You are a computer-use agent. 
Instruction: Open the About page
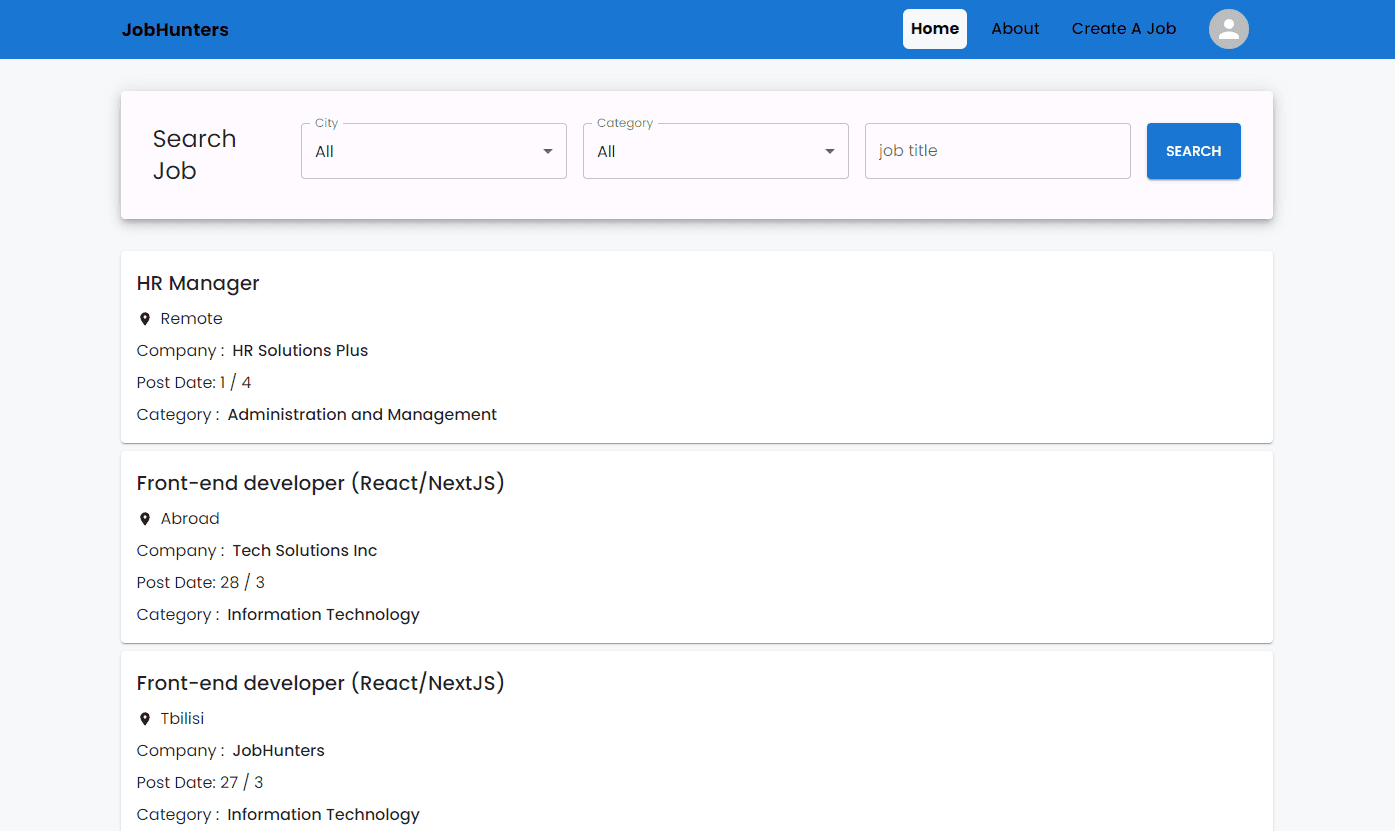tap(1015, 29)
